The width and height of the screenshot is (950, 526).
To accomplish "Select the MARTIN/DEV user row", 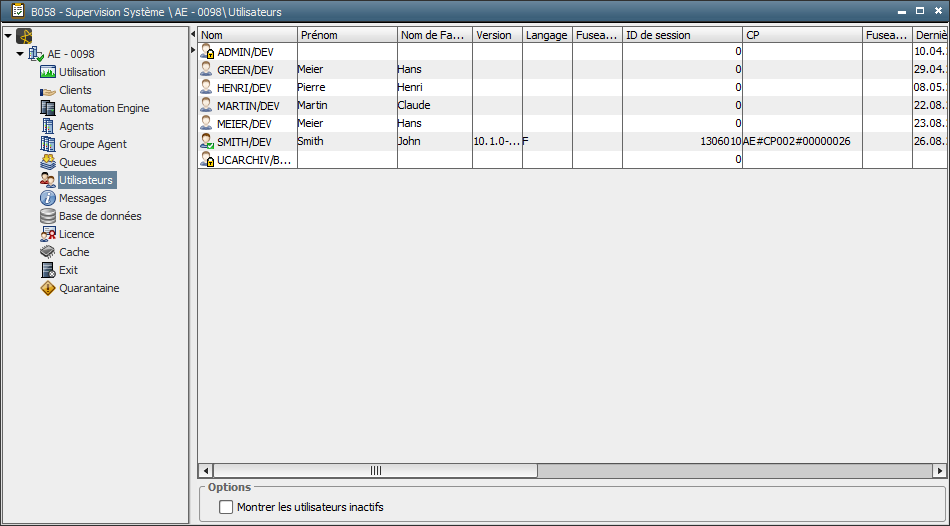I will point(247,106).
